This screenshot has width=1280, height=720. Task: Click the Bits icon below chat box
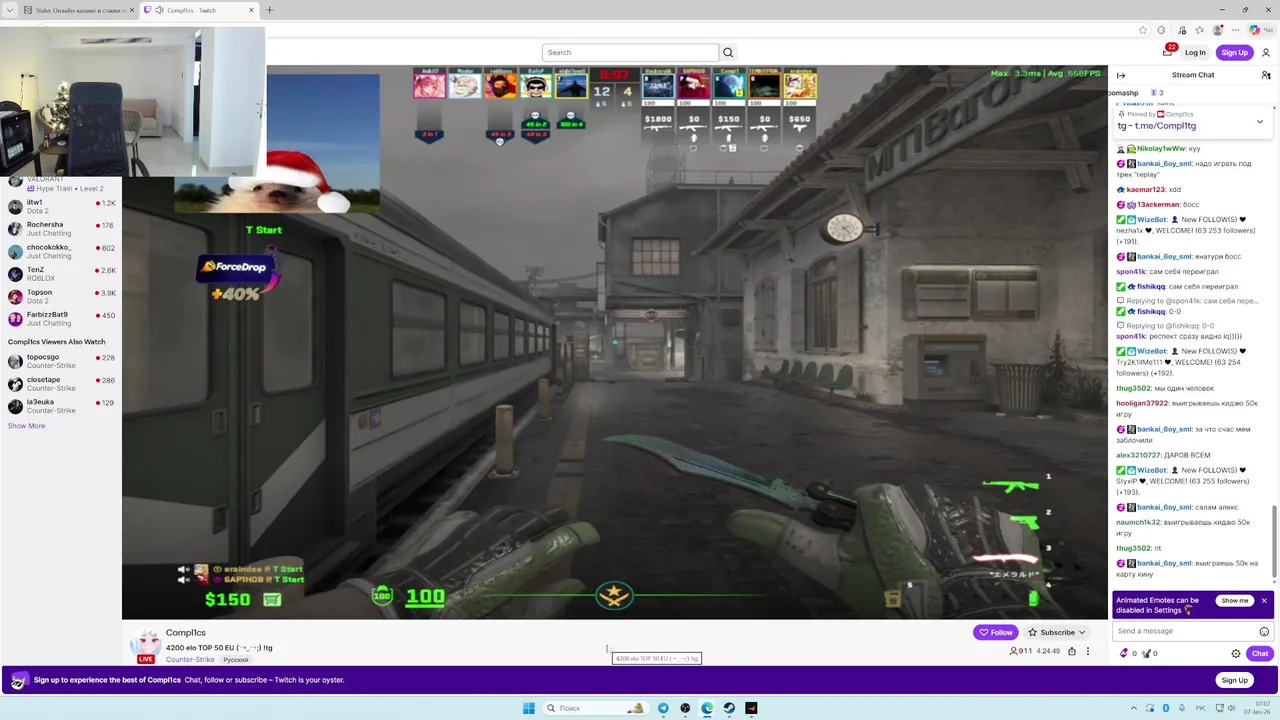[1124, 653]
